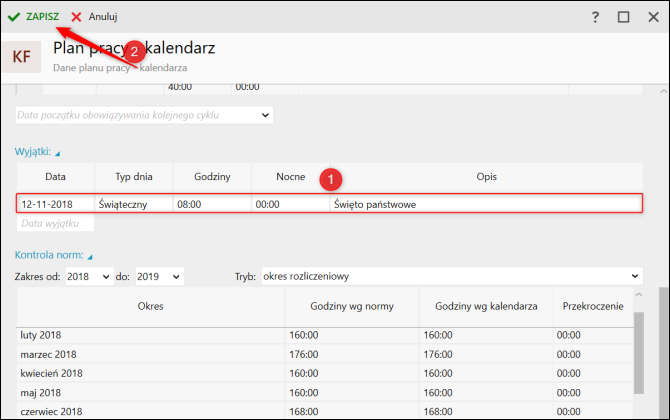The height and width of the screenshot is (420, 670).
Task: Click the Data column header in Wyjątki
Action: point(56,177)
